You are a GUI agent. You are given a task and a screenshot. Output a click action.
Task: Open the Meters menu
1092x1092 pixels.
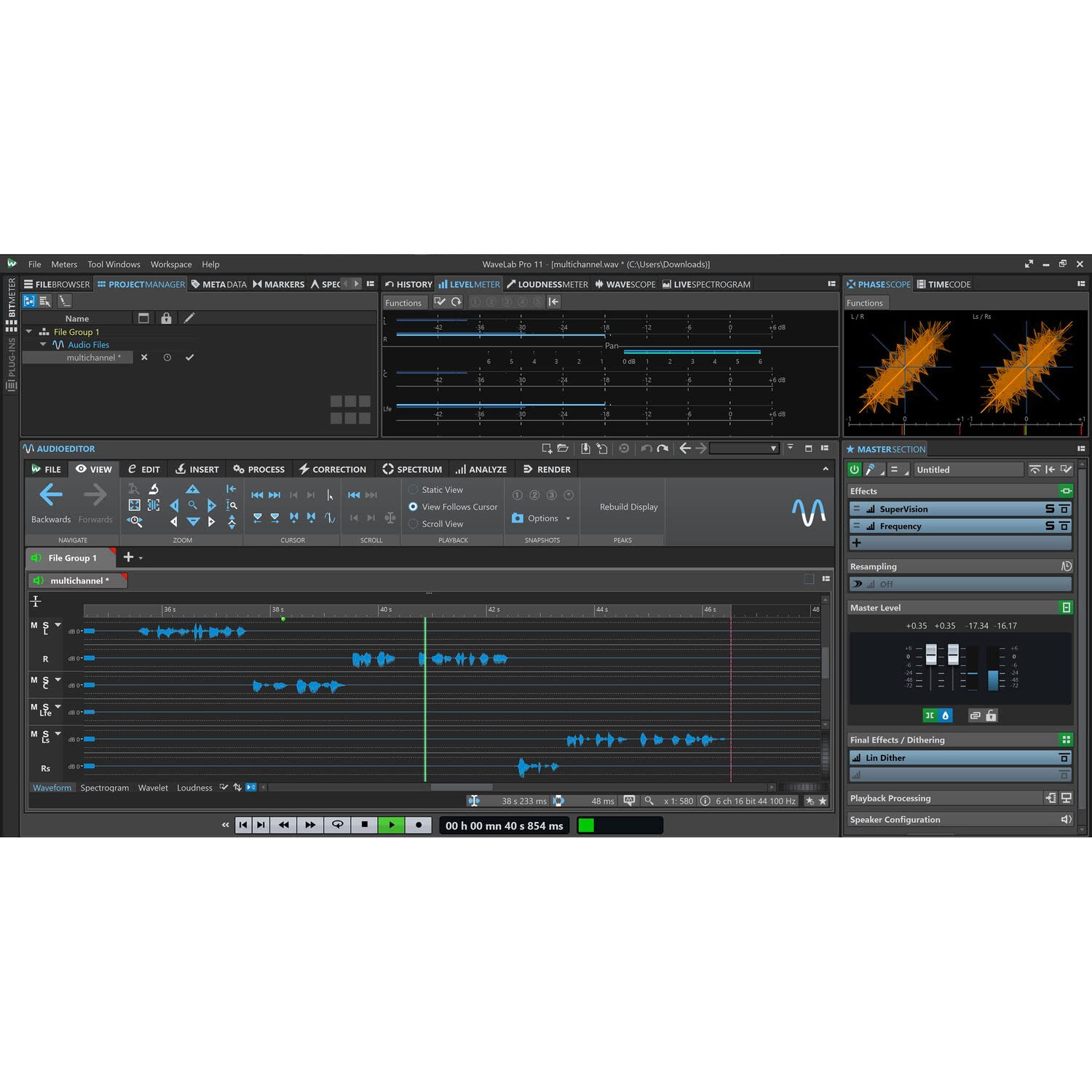(64, 264)
